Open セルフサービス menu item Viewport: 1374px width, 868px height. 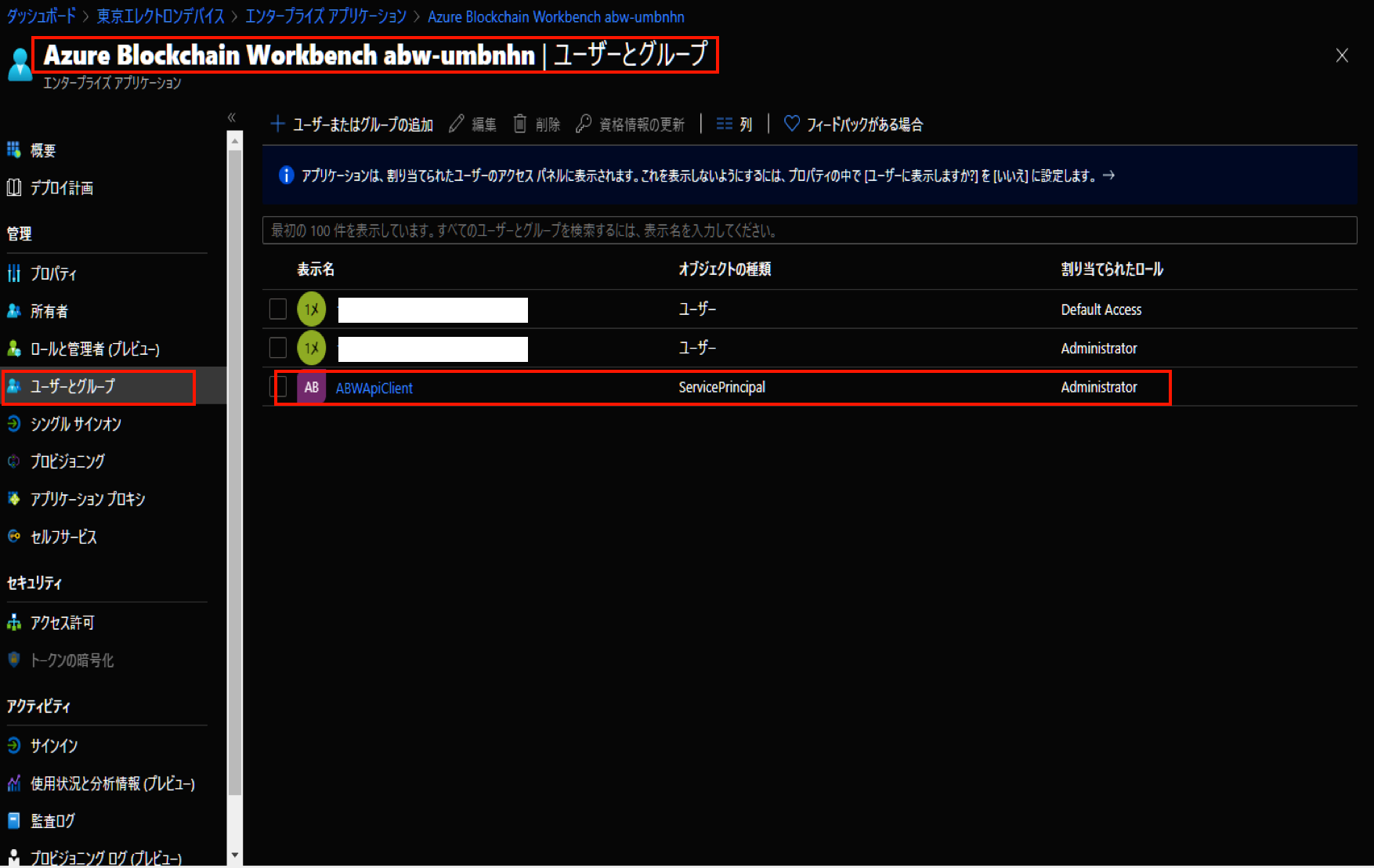point(63,537)
